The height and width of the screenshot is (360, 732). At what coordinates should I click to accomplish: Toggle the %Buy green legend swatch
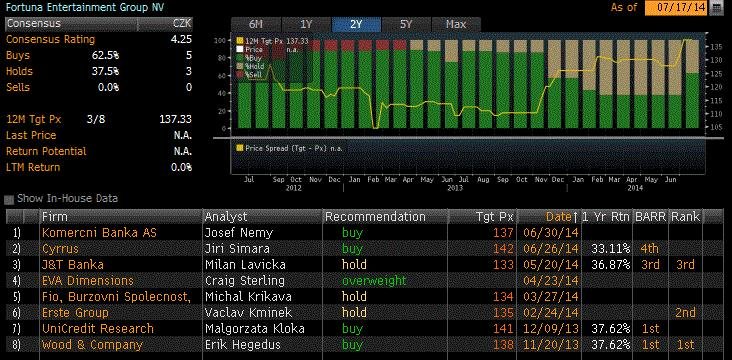point(240,58)
